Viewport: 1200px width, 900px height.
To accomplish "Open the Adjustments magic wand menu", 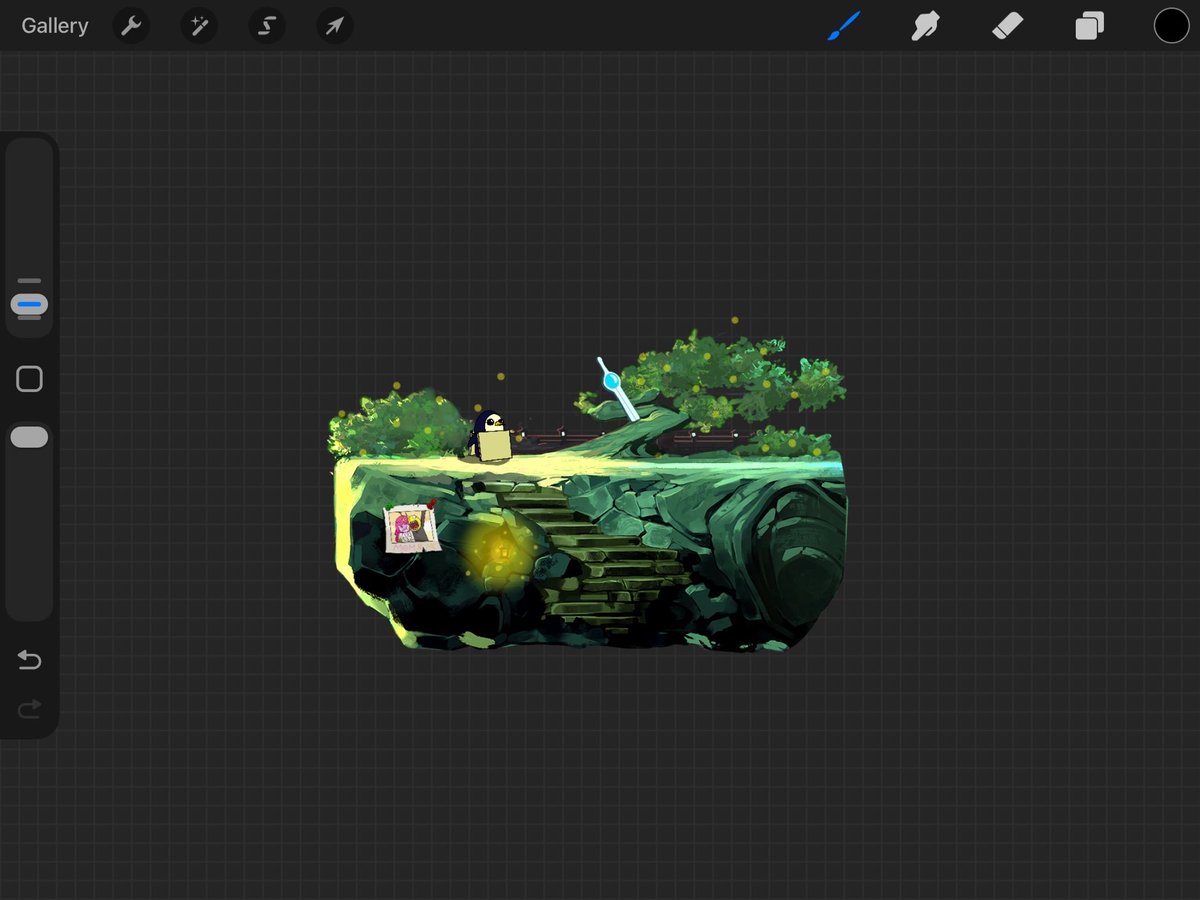I will pyautogui.click(x=199, y=26).
